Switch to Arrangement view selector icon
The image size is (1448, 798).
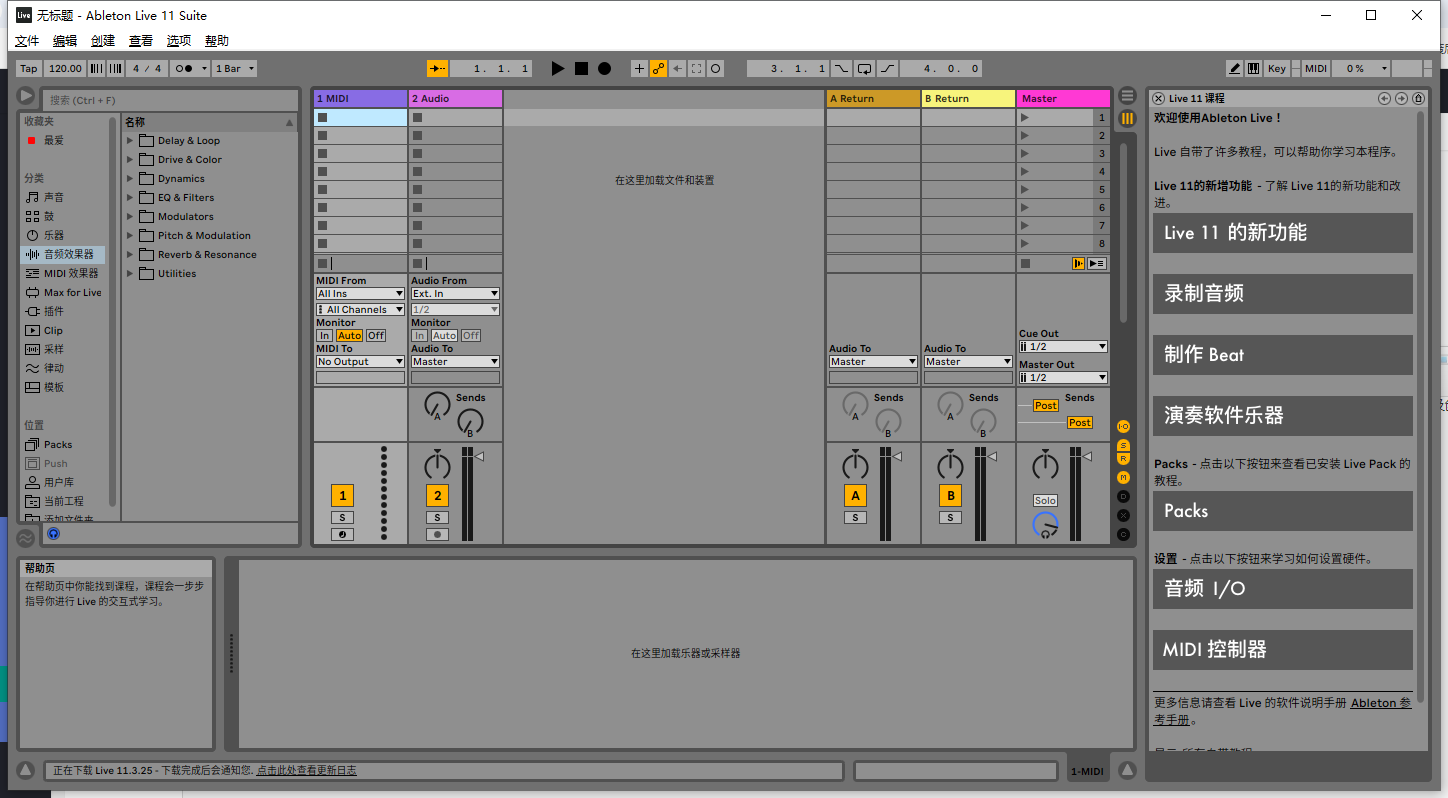[1127, 95]
